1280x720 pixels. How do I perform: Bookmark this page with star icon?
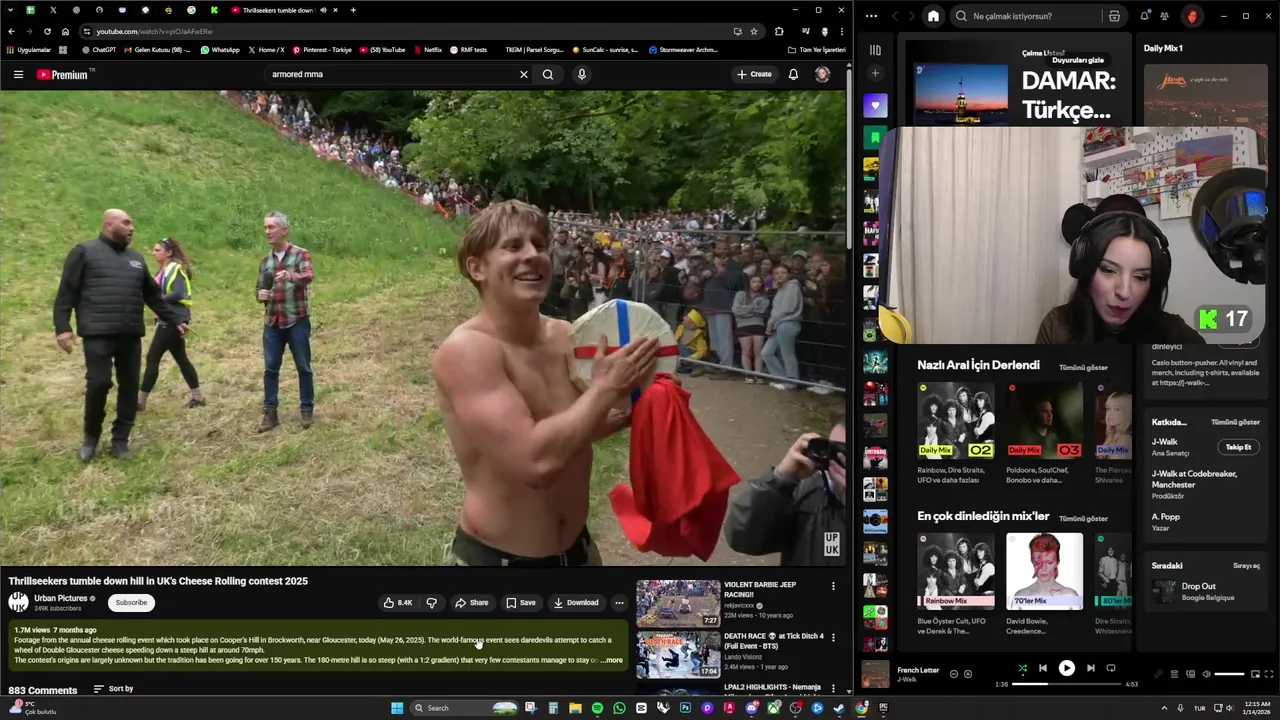(754, 31)
